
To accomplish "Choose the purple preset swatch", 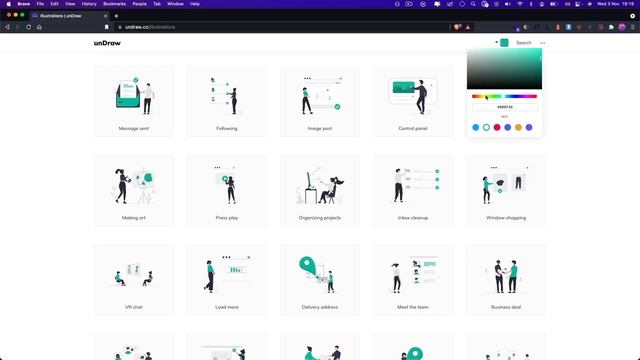I will (529, 127).
